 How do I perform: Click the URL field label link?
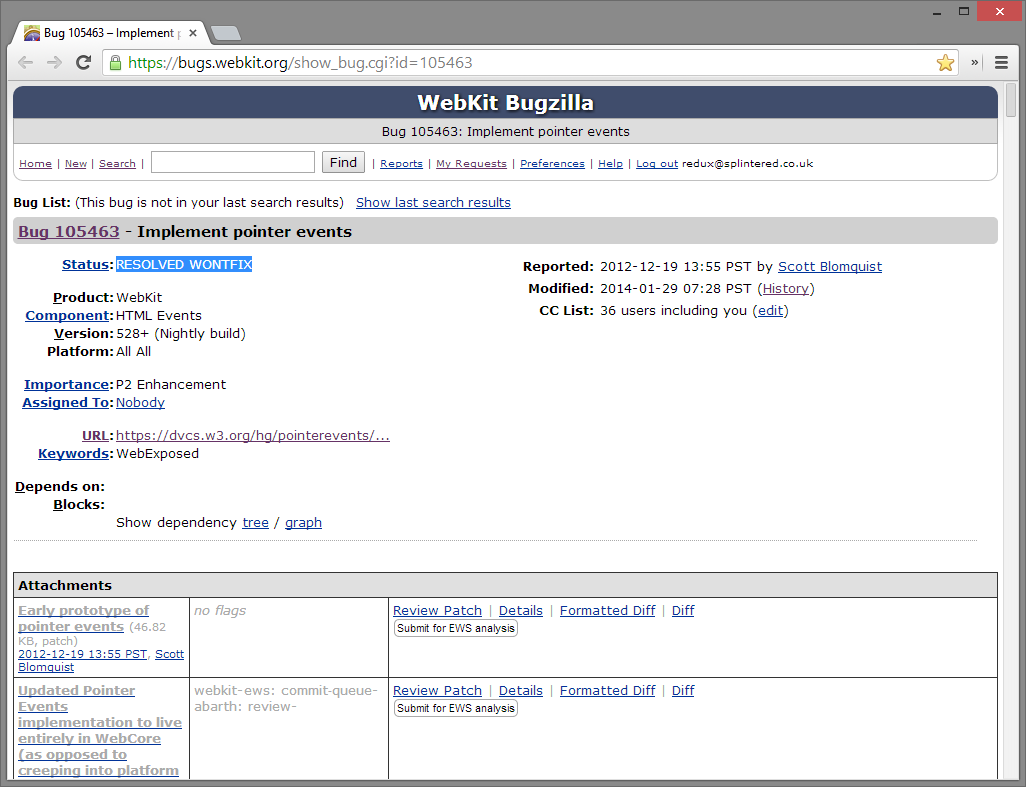pos(95,436)
